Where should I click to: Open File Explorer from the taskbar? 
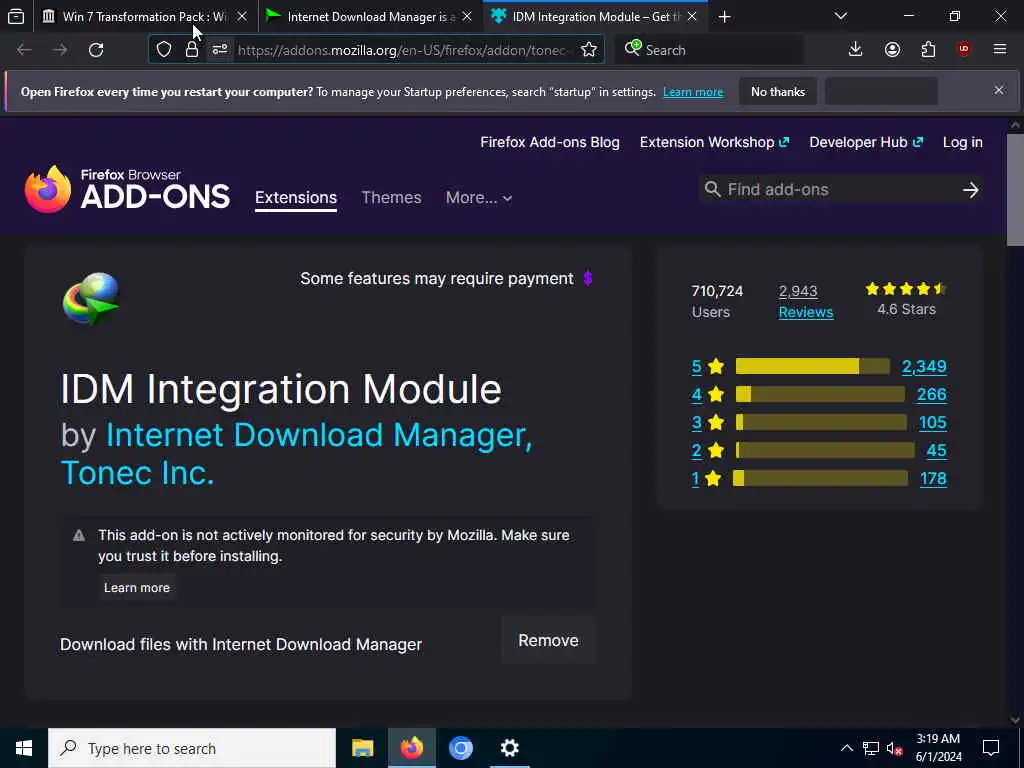pos(362,748)
